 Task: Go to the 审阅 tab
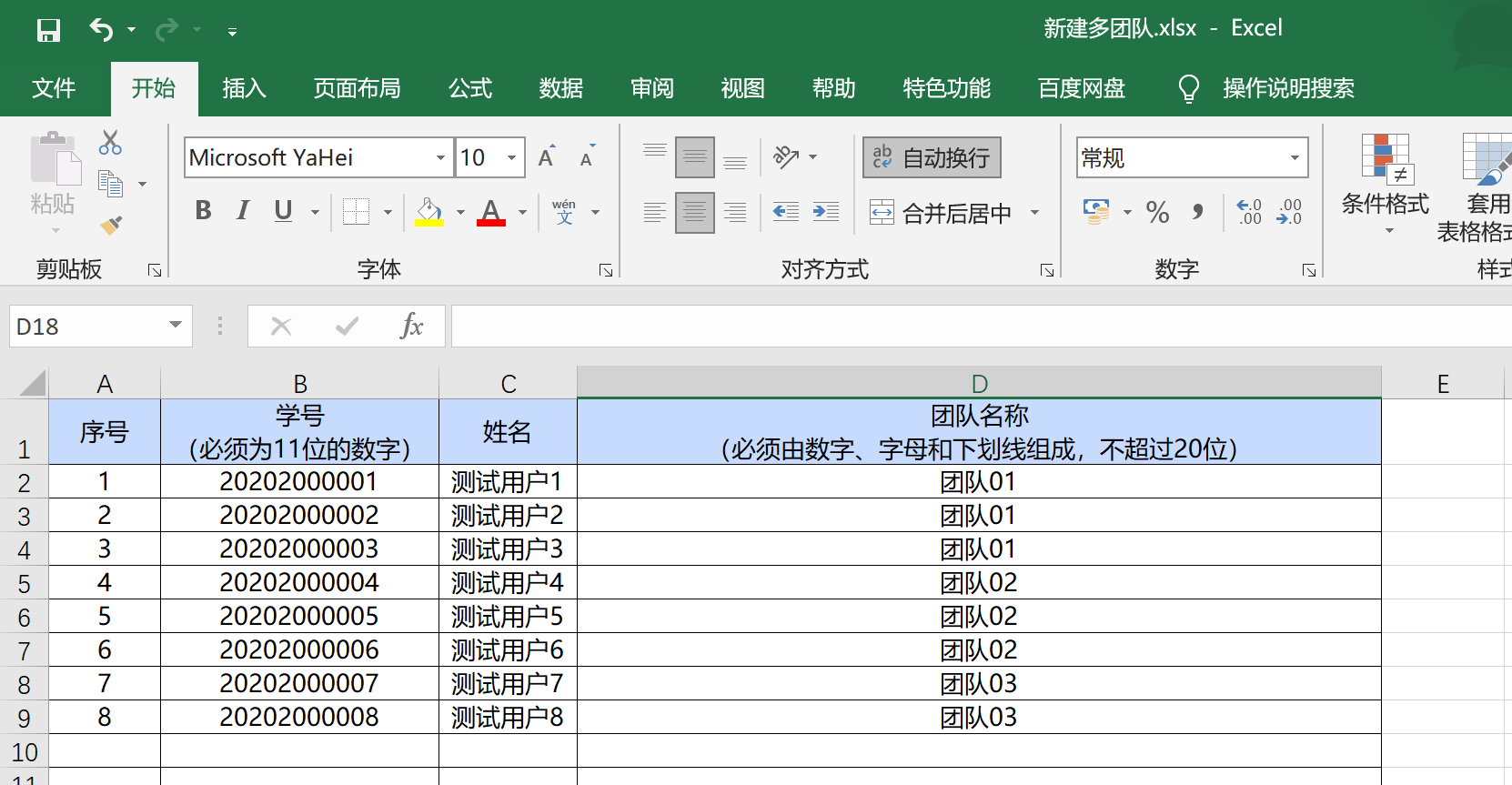click(x=652, y=88)
